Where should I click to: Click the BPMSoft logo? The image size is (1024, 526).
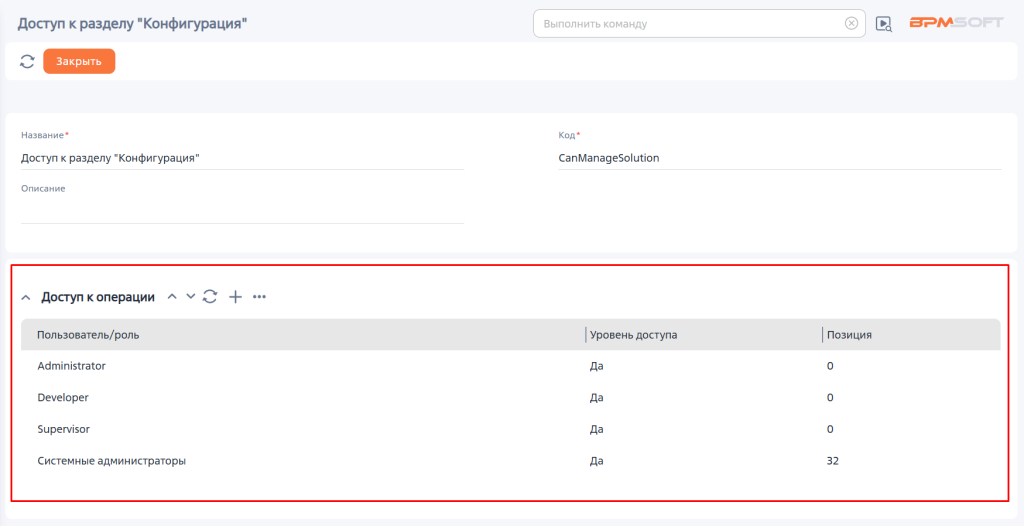pos(955,23)
